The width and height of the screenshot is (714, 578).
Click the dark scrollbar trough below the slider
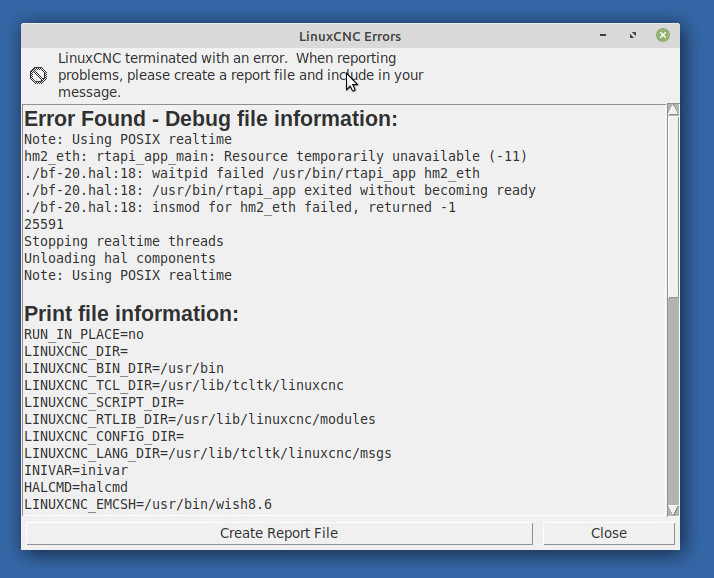tap(673, 401)
